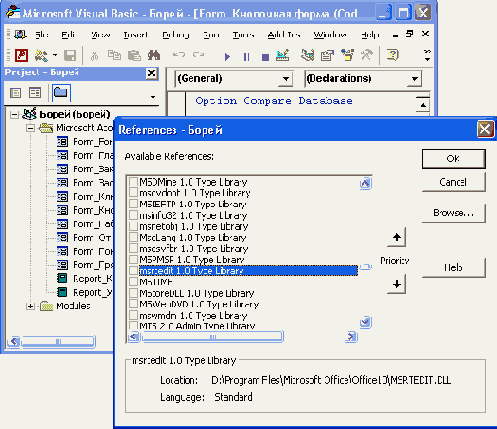Open Object Browser toolbar icon

pos(347,55)
